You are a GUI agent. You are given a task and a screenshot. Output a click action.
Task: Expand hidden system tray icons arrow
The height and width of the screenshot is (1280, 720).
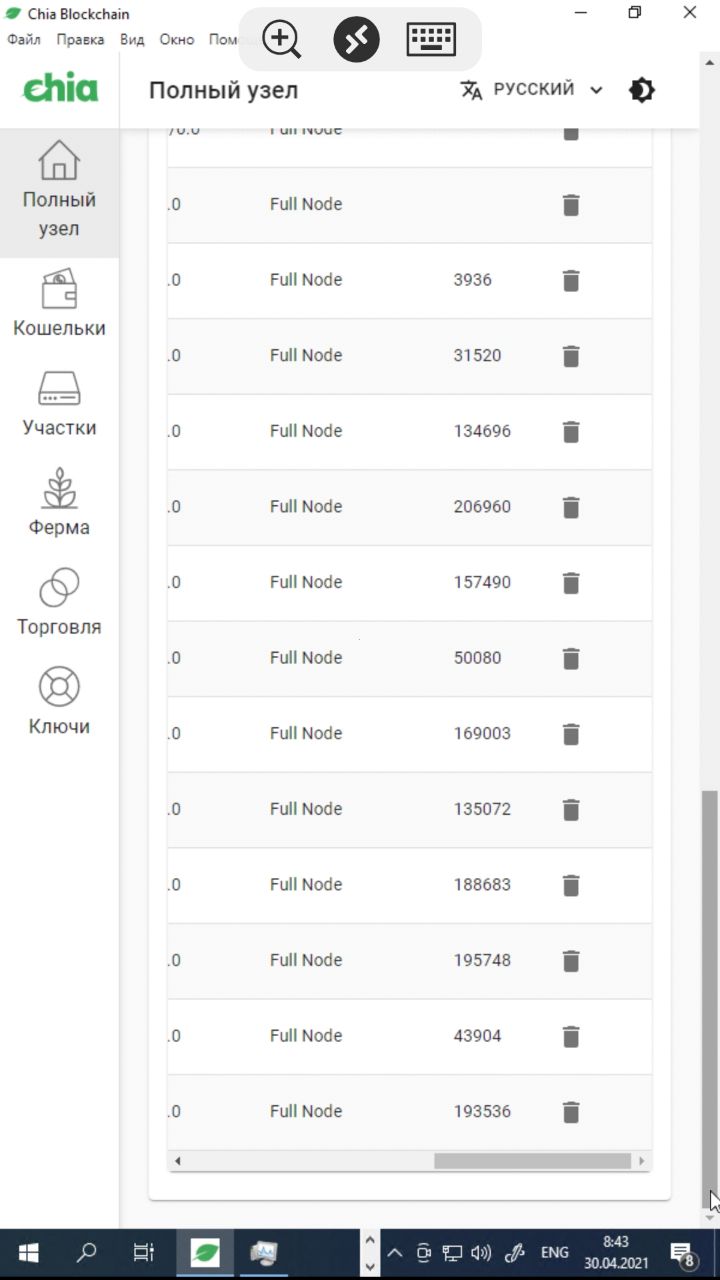point(394,1252)
